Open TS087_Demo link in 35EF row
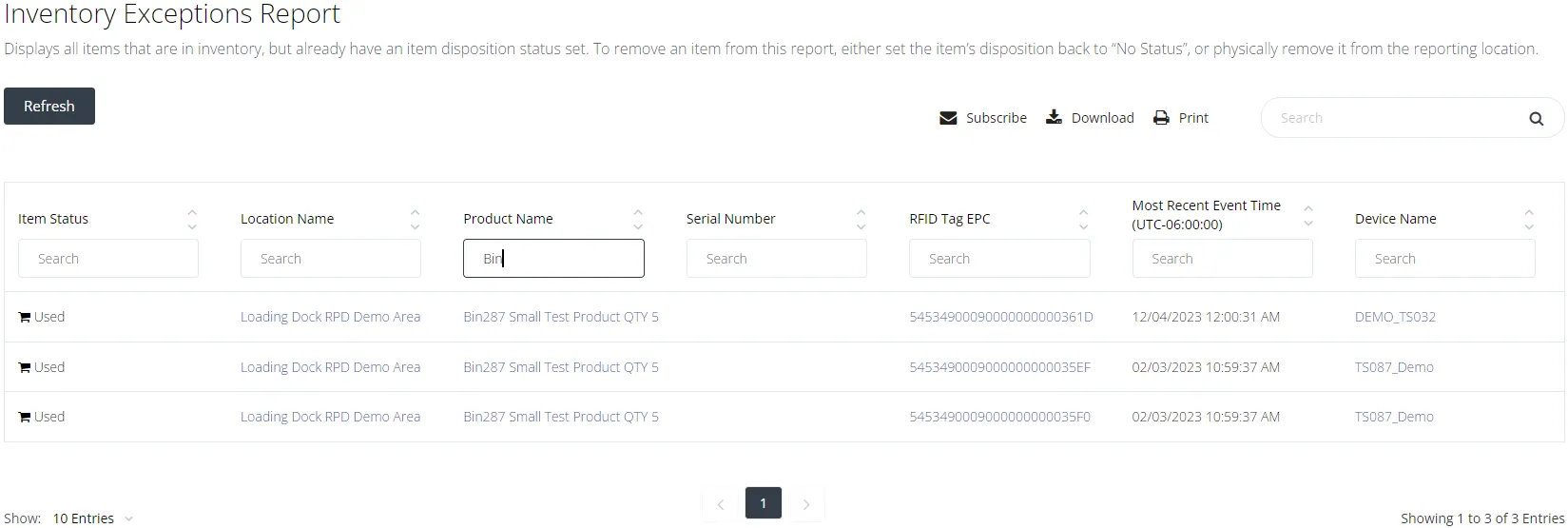The height and width of the screenshot is (528, 1568). click(1394, 367)
